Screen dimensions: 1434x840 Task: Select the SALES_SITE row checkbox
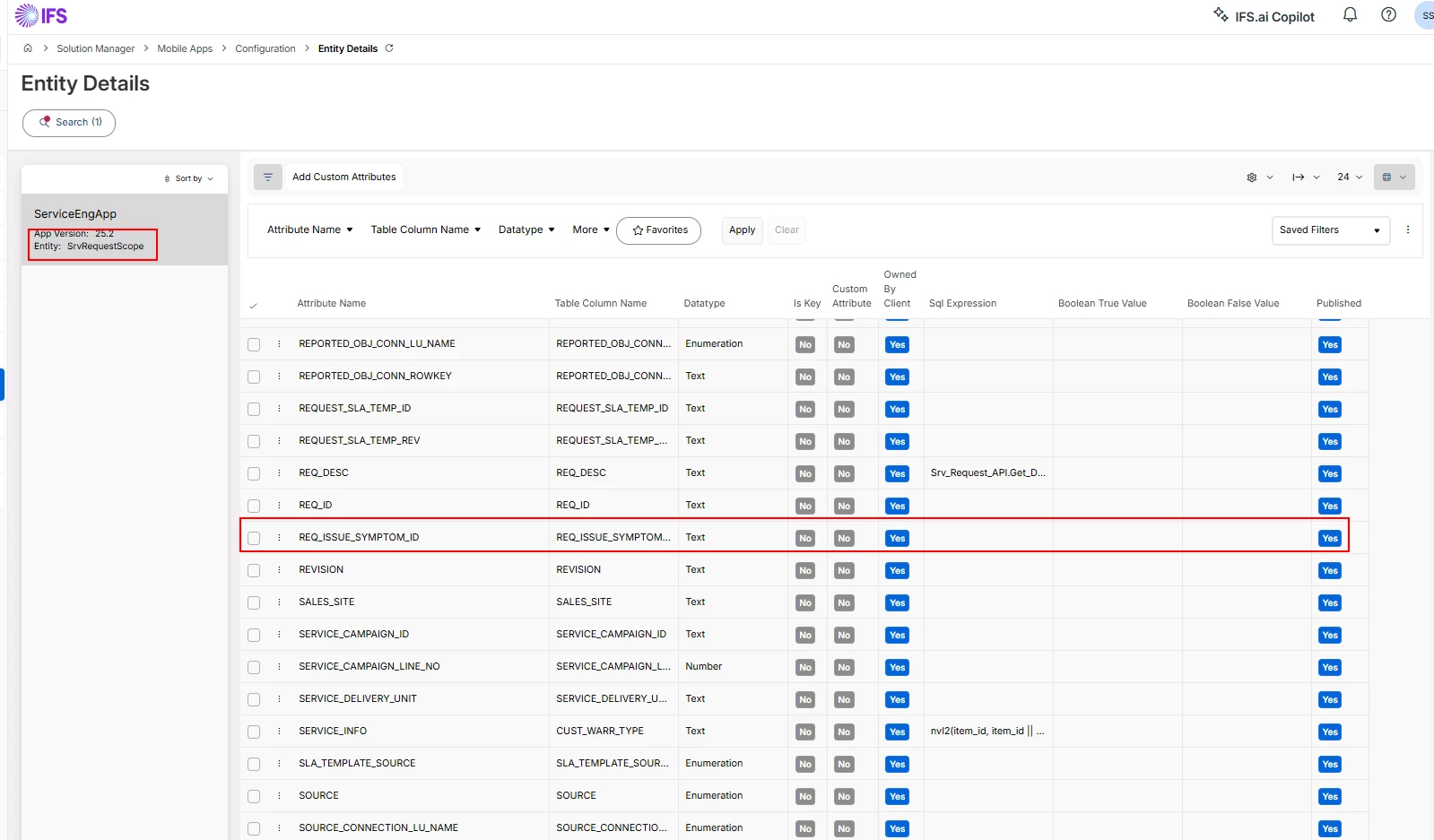254,602
